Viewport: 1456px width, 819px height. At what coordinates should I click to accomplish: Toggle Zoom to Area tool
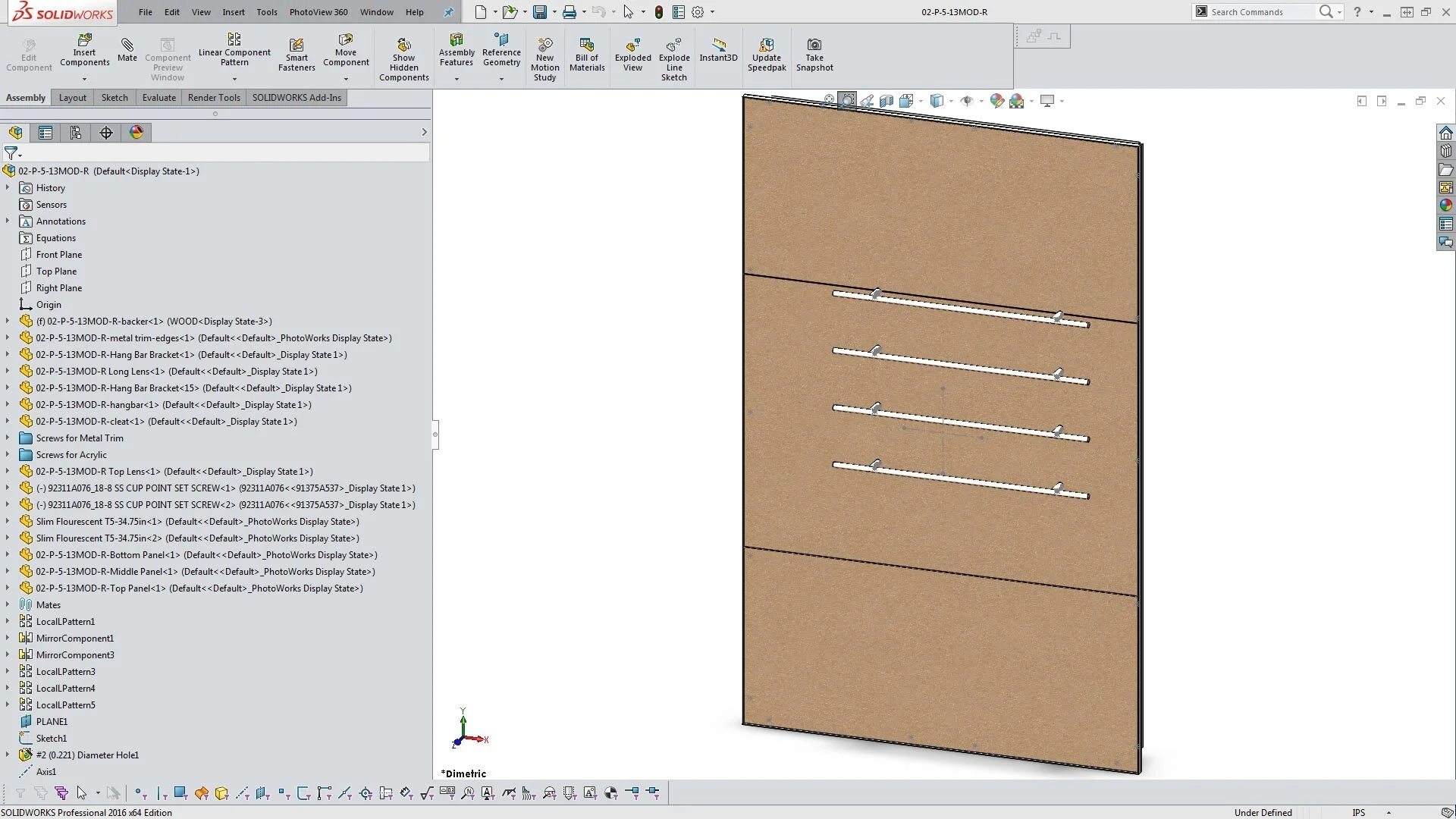(x=847, y=101)
